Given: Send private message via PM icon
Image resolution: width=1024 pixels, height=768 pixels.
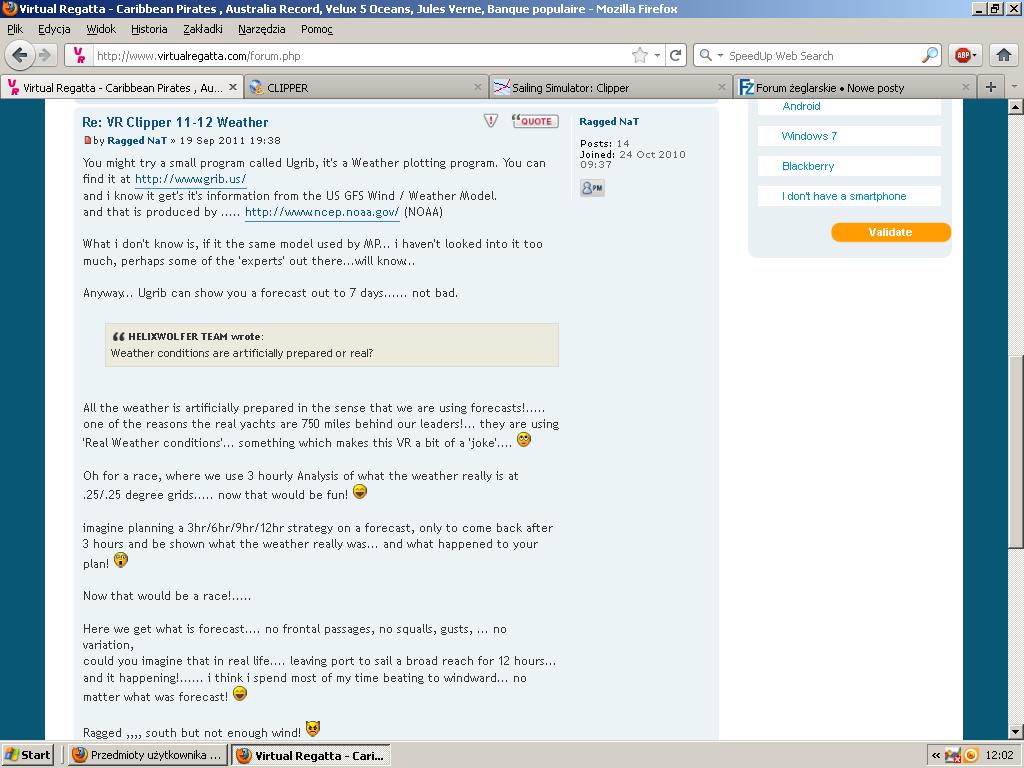Looking at the screenshot, I should [x=592, y=188].
